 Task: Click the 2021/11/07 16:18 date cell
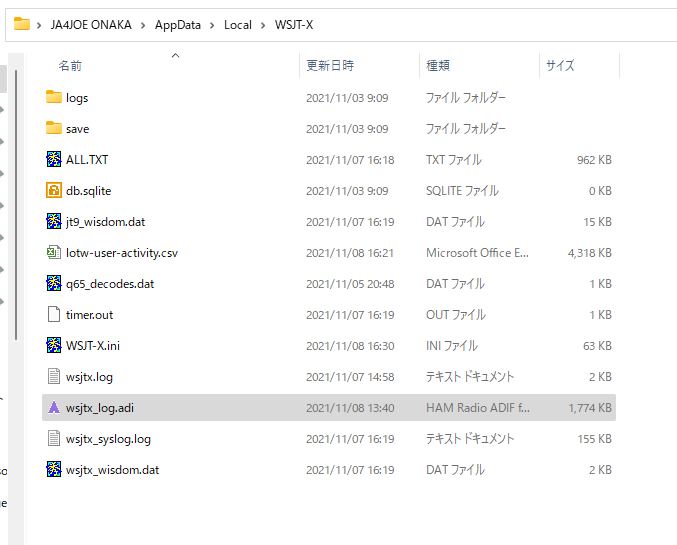(350, 160)
